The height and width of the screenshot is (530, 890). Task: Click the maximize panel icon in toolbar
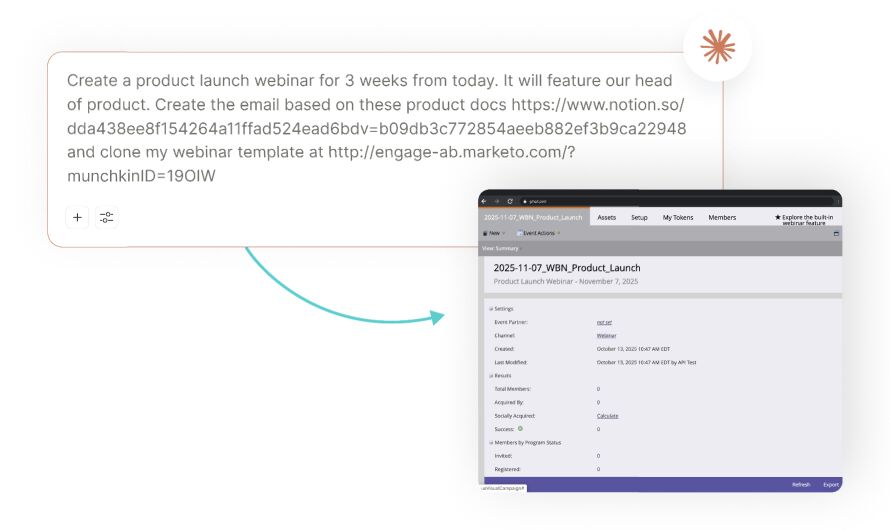836,233
